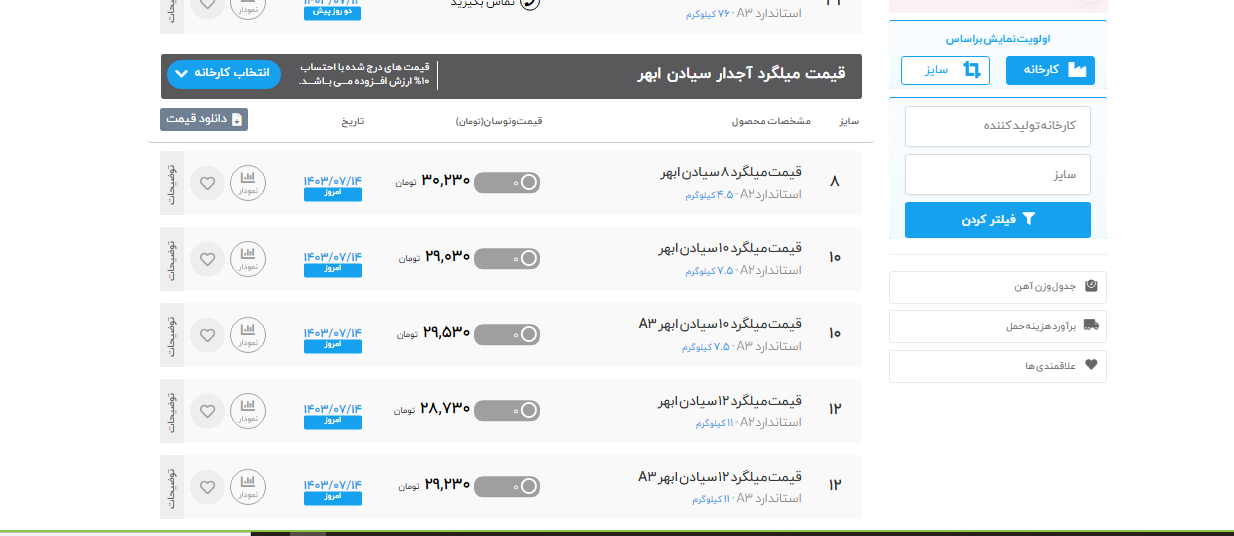Viewport: 1234px width, 536px height.
Task: Open chart icon for the 29,230 toman row
Action: [x=248, y=487]
